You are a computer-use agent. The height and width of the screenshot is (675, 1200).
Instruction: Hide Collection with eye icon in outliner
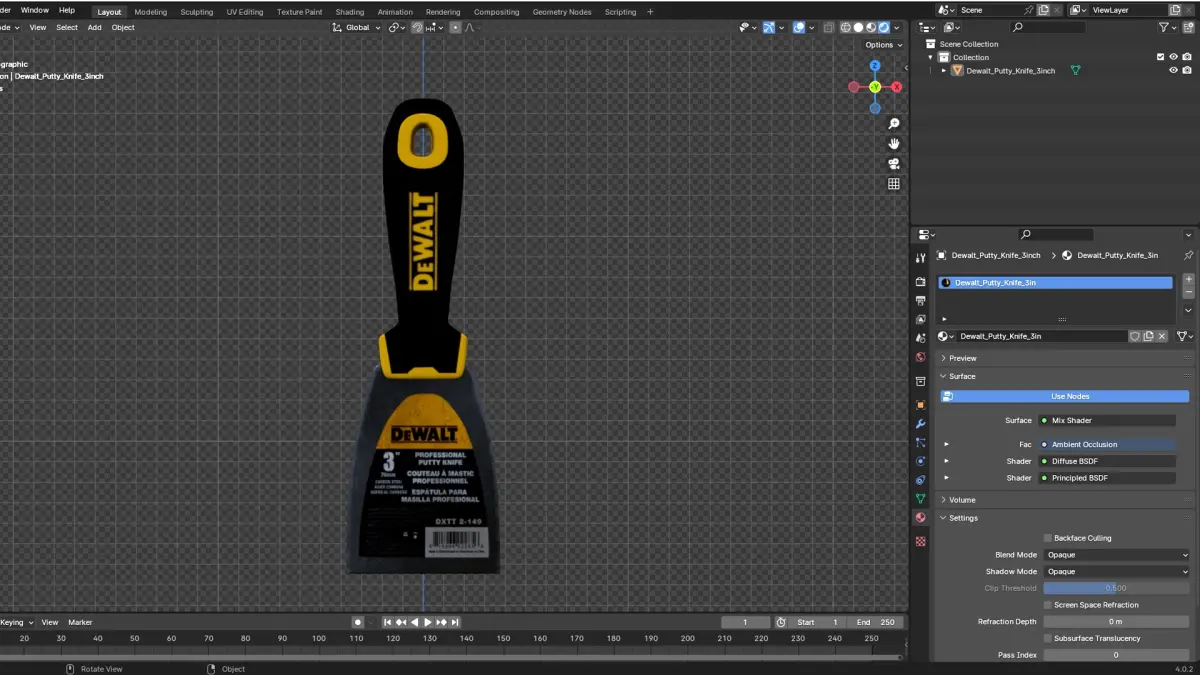click(1174, 57)
